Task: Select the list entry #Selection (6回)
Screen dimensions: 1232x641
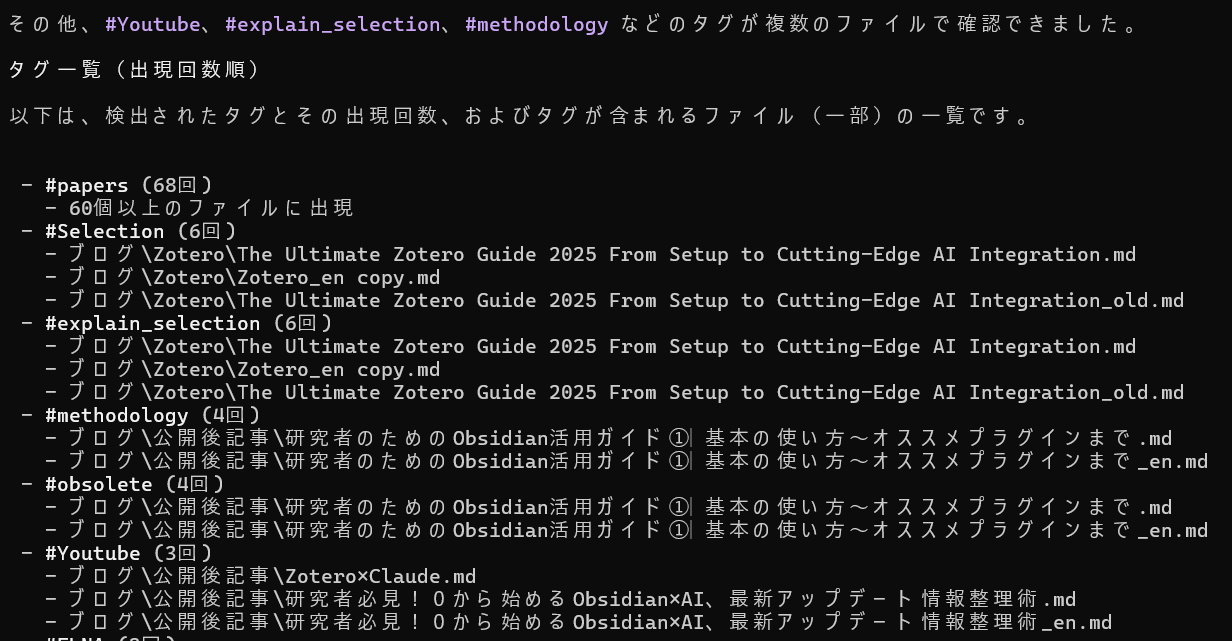Action: tap(141, 231)
